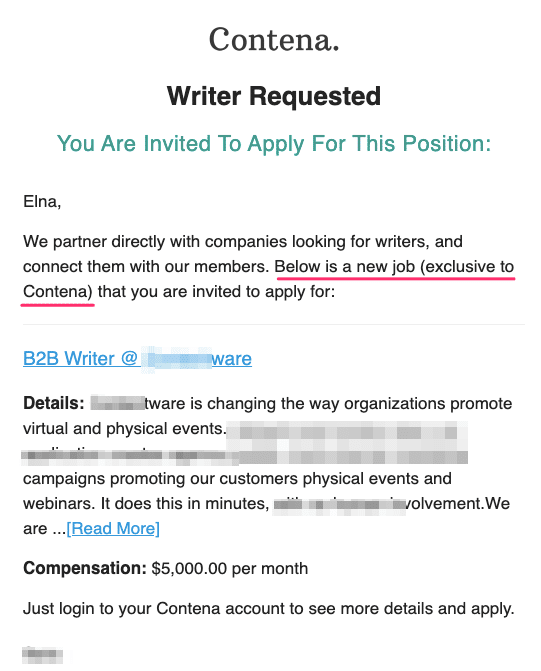
Task: Click the large blurred block in details
Action: pyautogui.click(x=347, y=443)
